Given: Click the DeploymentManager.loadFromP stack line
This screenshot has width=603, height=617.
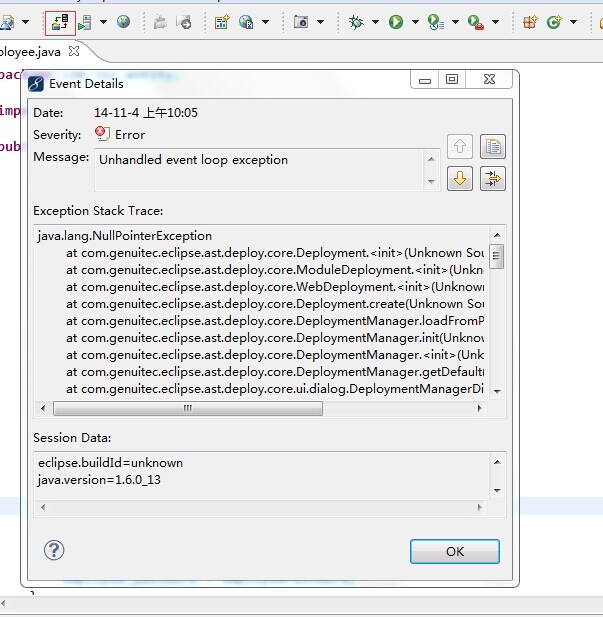Looking at the screenshot, I should coord(275,321).
